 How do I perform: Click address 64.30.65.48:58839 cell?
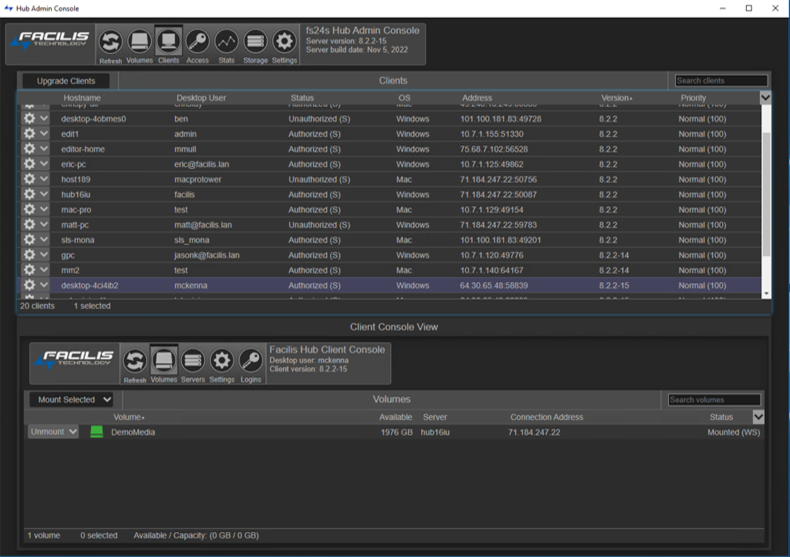(x=494, y=285)
